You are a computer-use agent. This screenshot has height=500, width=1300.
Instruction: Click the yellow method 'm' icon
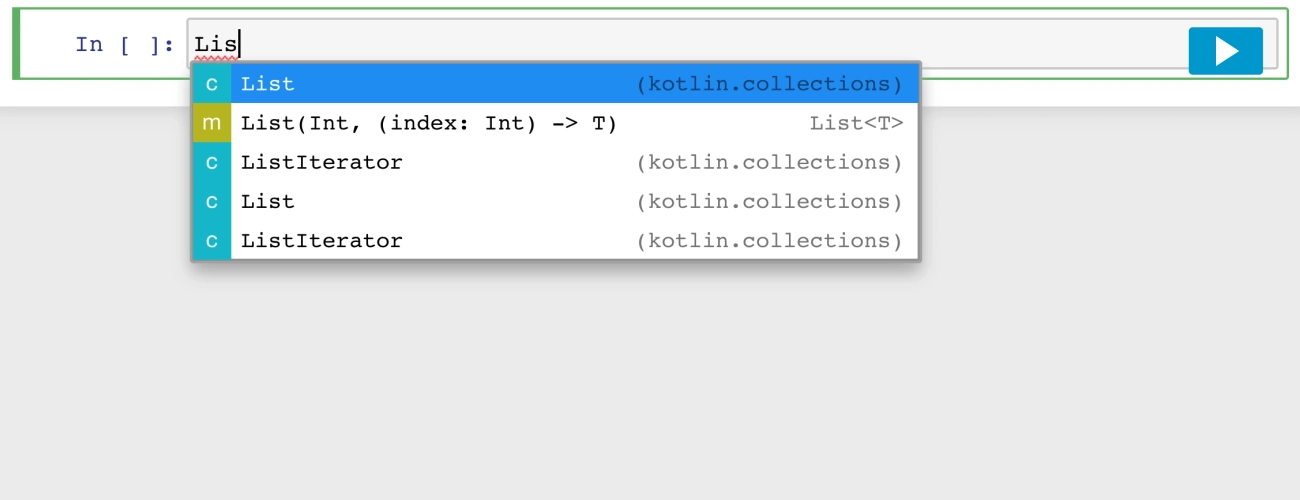pyautogui.click(x=212, y=123)
